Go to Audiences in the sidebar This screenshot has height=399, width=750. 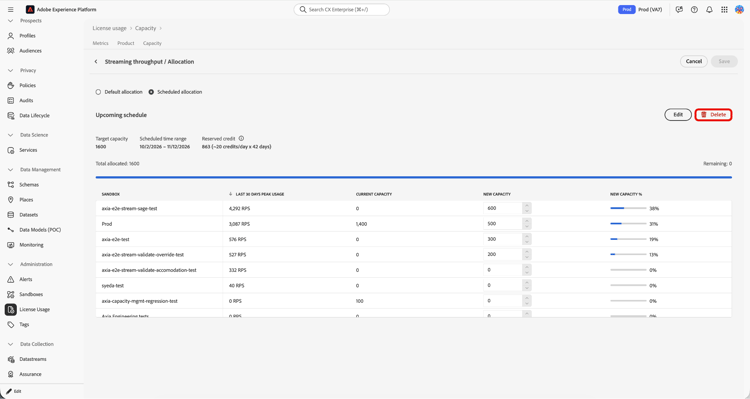[30, 51]
